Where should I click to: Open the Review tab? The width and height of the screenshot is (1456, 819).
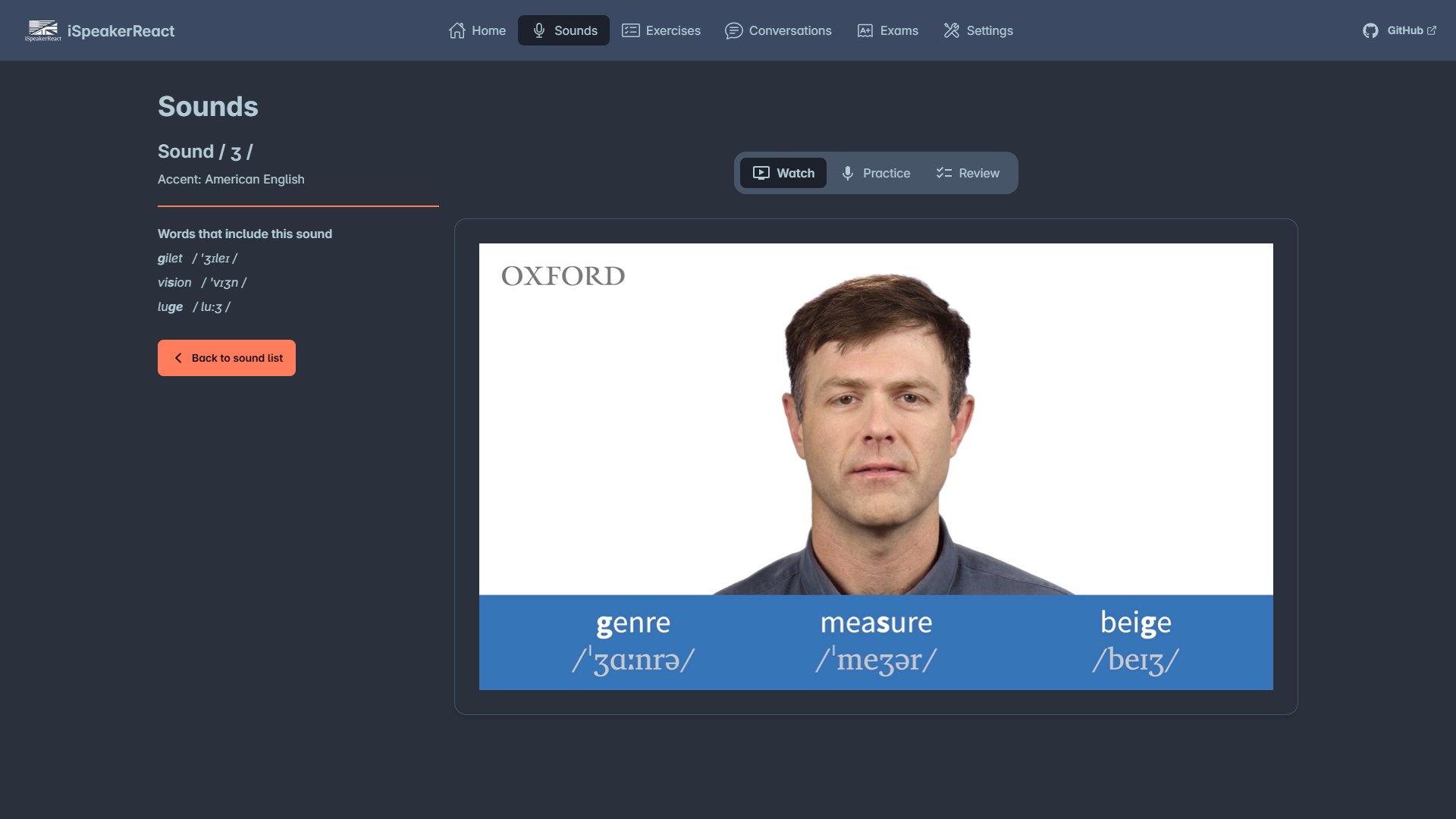click(968, 173)
